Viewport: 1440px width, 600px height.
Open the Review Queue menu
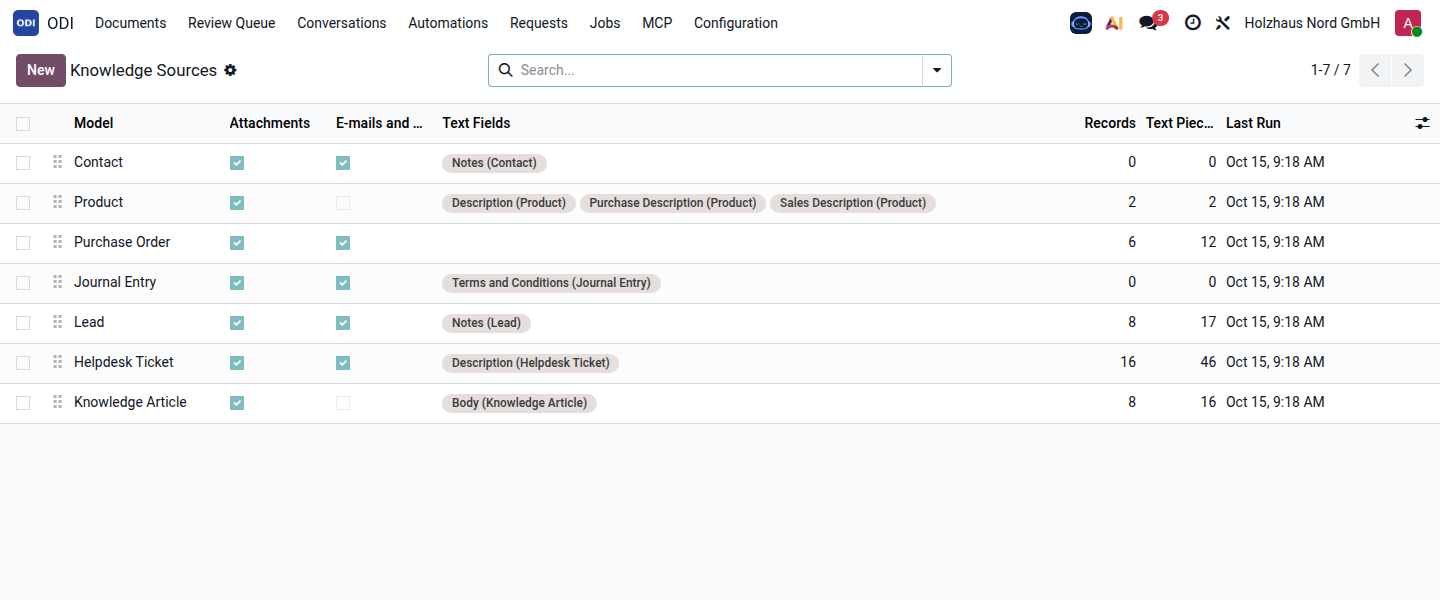point(232,23)
